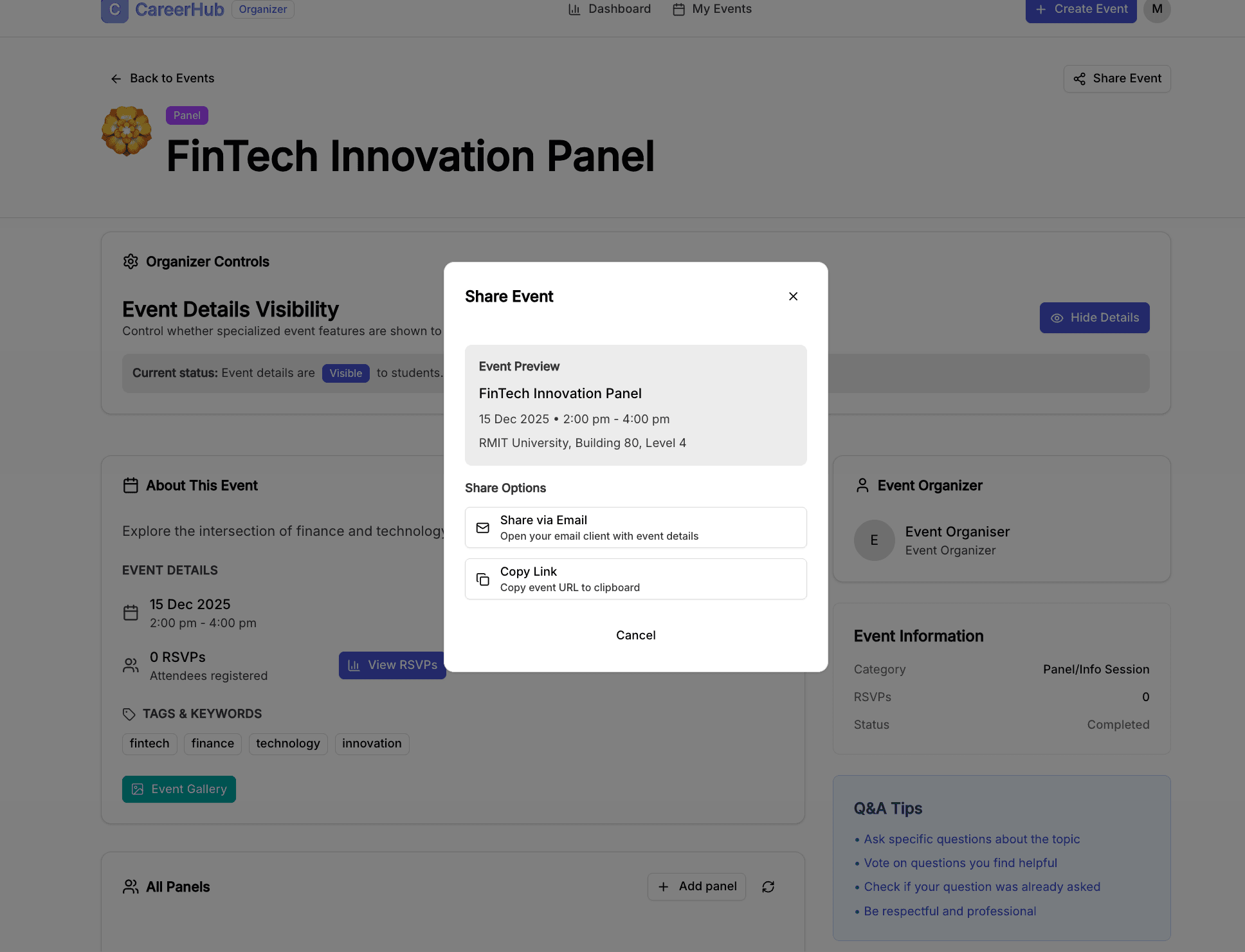Viewport: 1245px width, 952px height.
Task: Click the Add panel button
Action: 696,887
